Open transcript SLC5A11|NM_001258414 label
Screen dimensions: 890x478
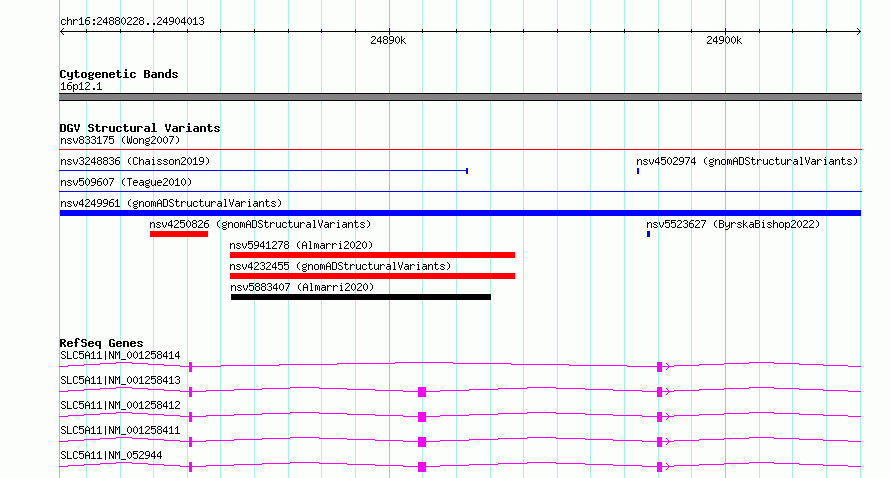coord(120,355)
